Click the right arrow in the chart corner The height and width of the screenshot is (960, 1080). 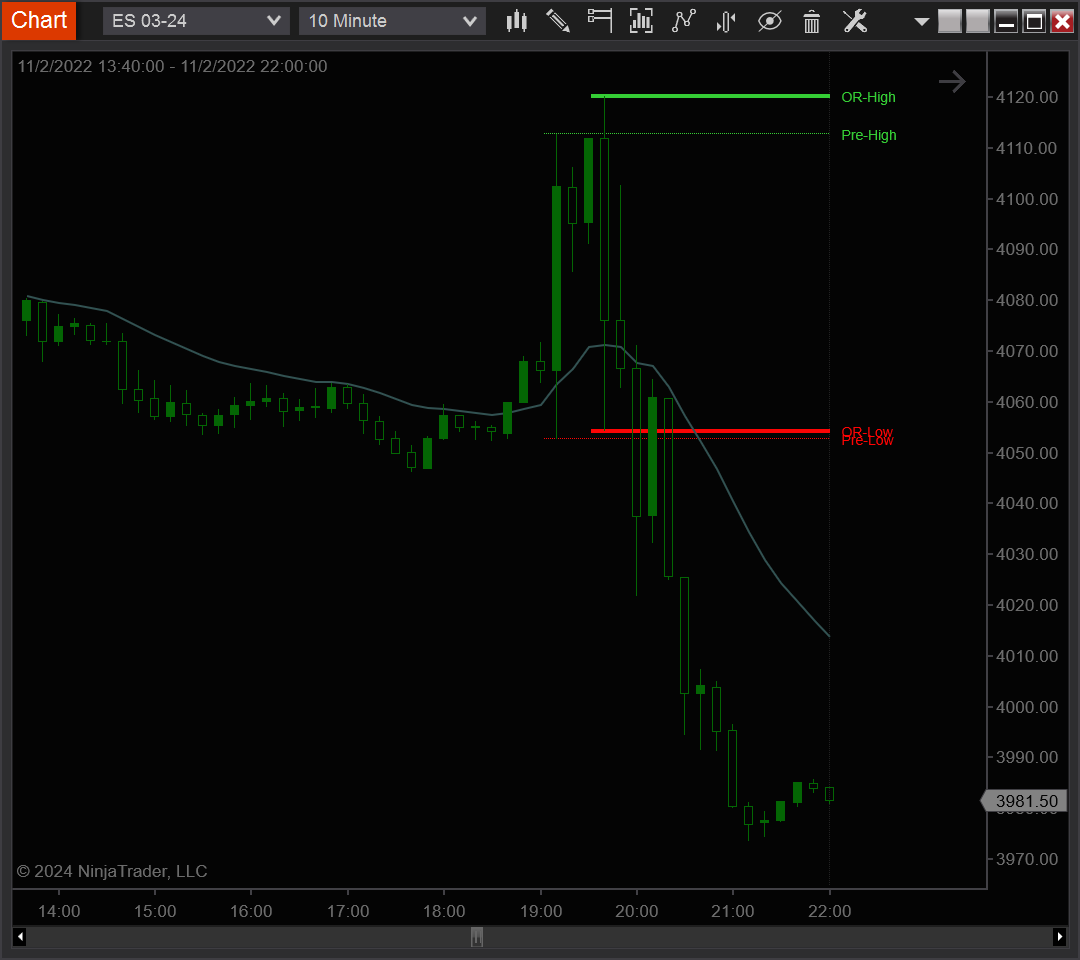click(x=953, y=81)
